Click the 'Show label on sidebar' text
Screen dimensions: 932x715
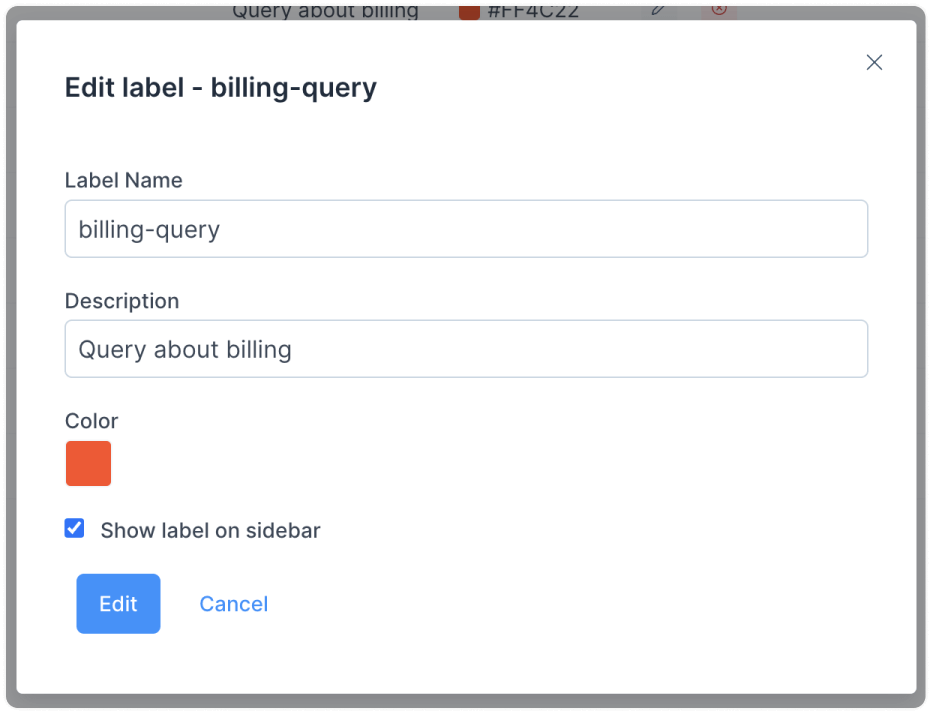coord(210,530)
